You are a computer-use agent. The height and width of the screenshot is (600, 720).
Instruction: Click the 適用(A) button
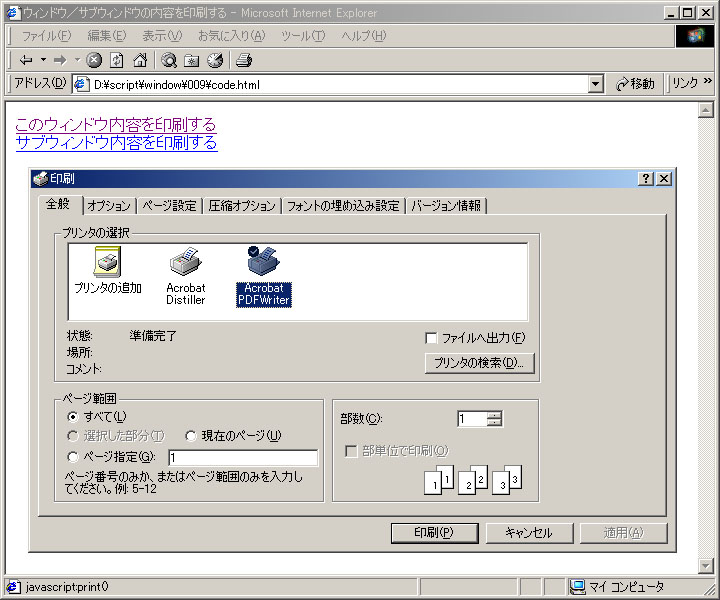click(x=624, y=533)
